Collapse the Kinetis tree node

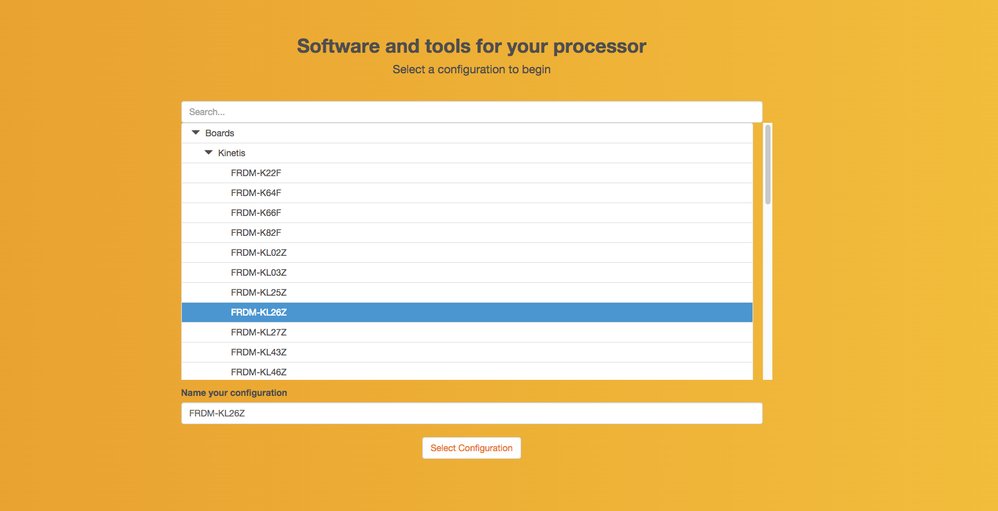pyautogui.click(x=209, y=153)
